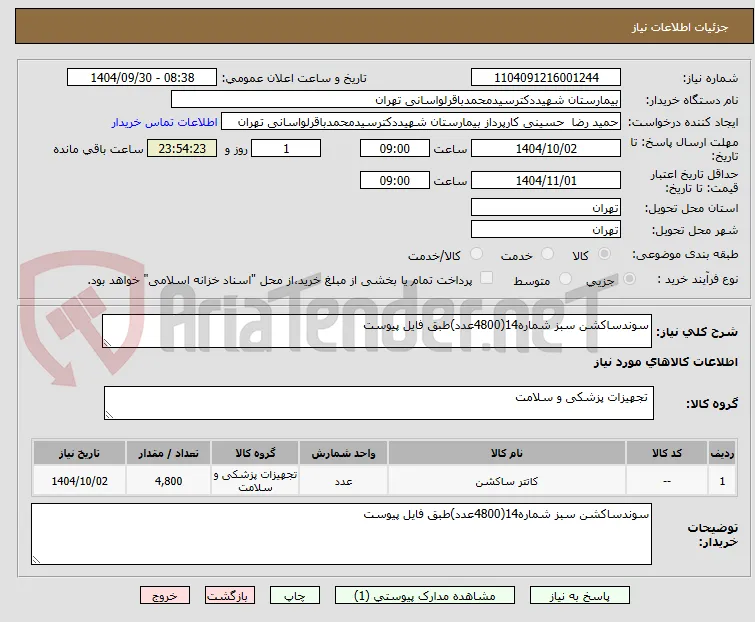
Task: Click the need number field 1104091216001244
Action: point(546,78)
